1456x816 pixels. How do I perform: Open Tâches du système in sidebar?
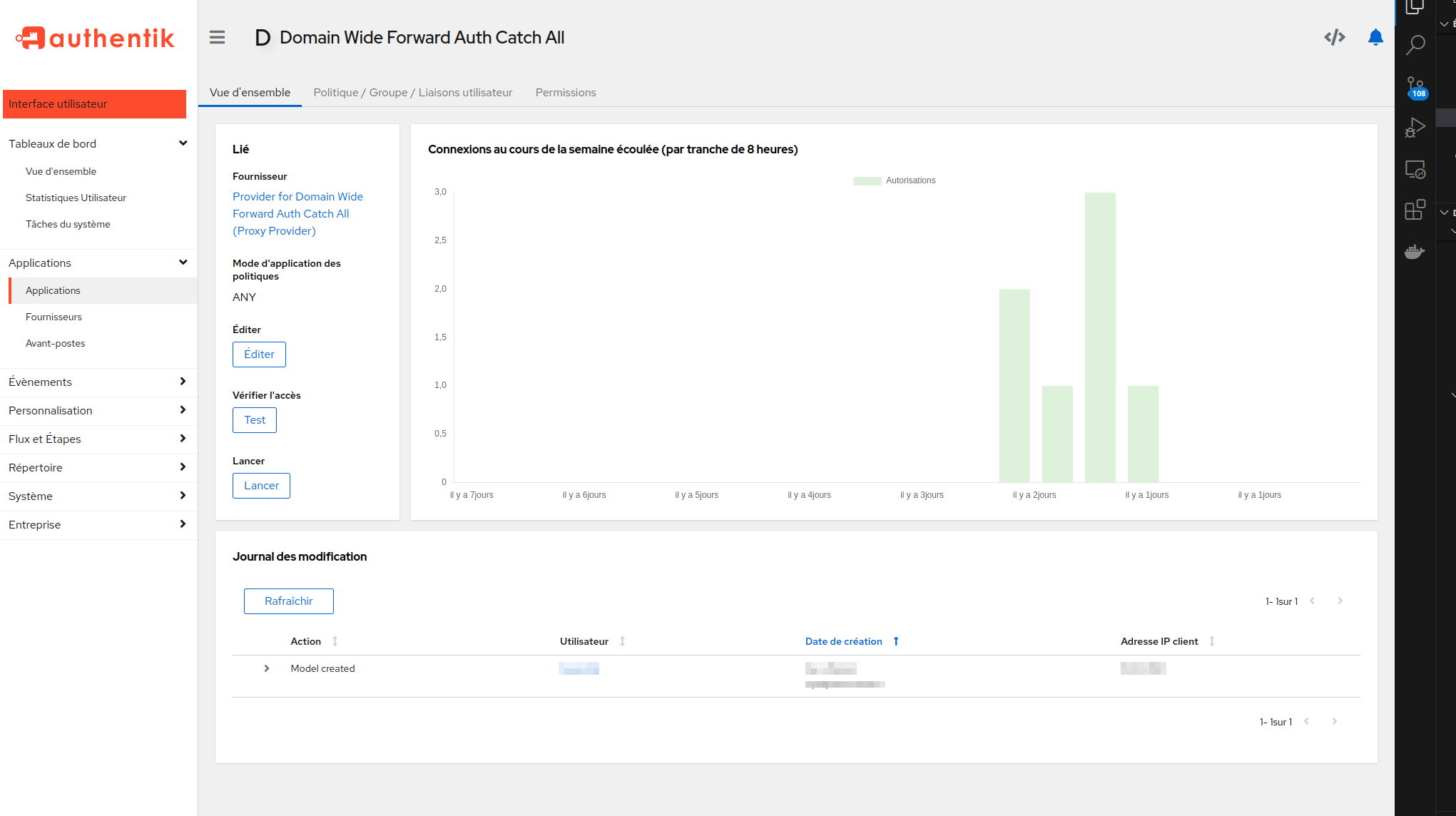click(68, 224)
